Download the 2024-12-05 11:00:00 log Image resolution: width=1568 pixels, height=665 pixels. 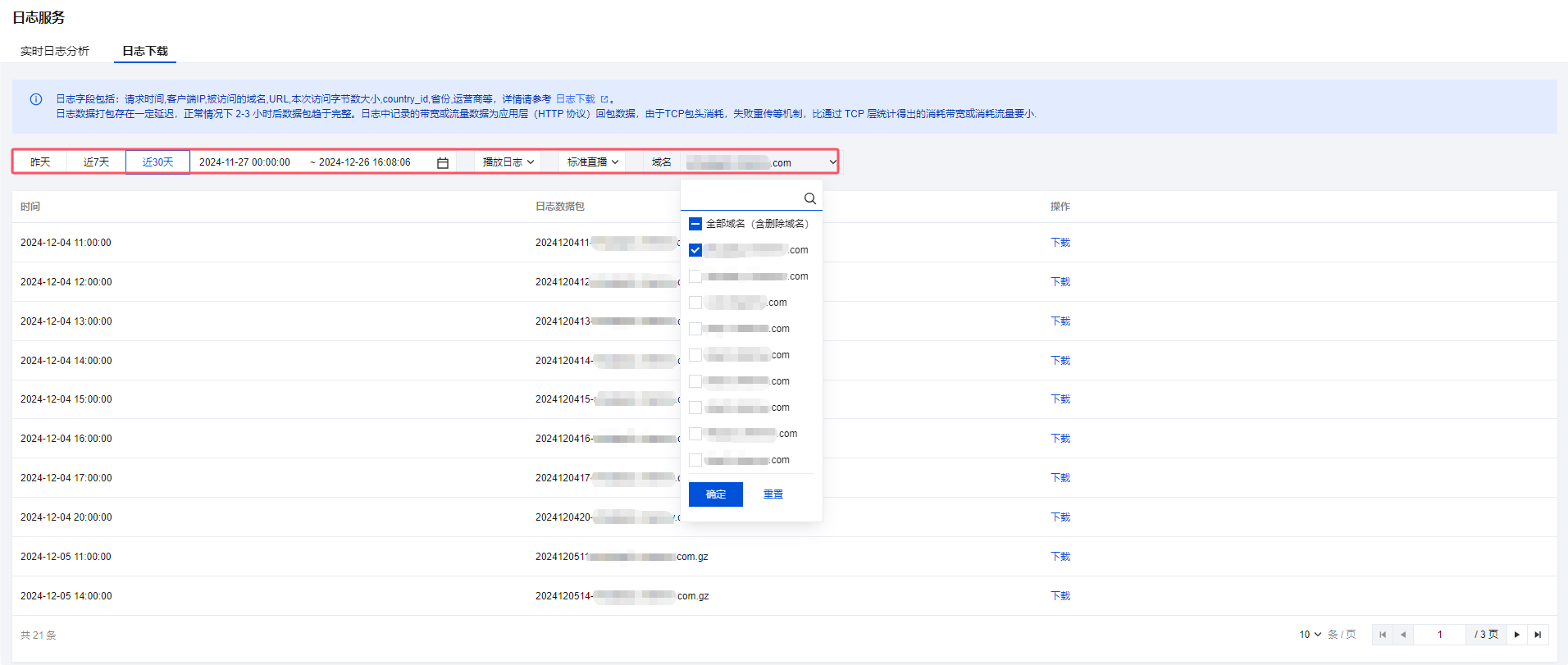tap(1060, 557)
